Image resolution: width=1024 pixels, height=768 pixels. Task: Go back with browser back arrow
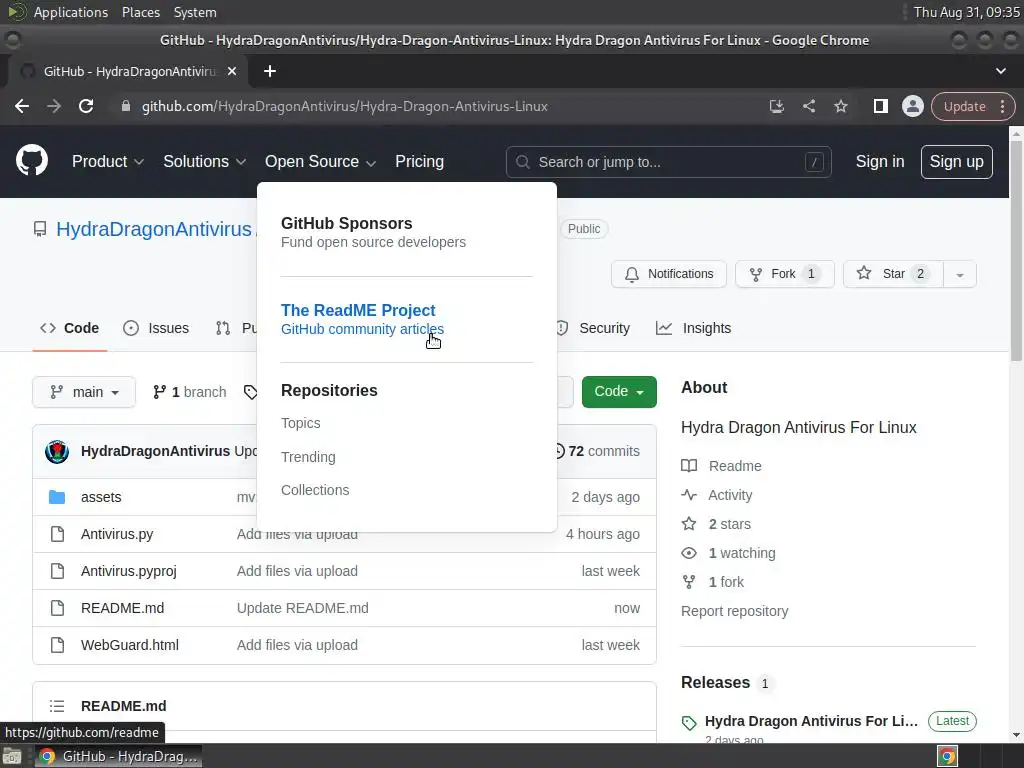22,106
